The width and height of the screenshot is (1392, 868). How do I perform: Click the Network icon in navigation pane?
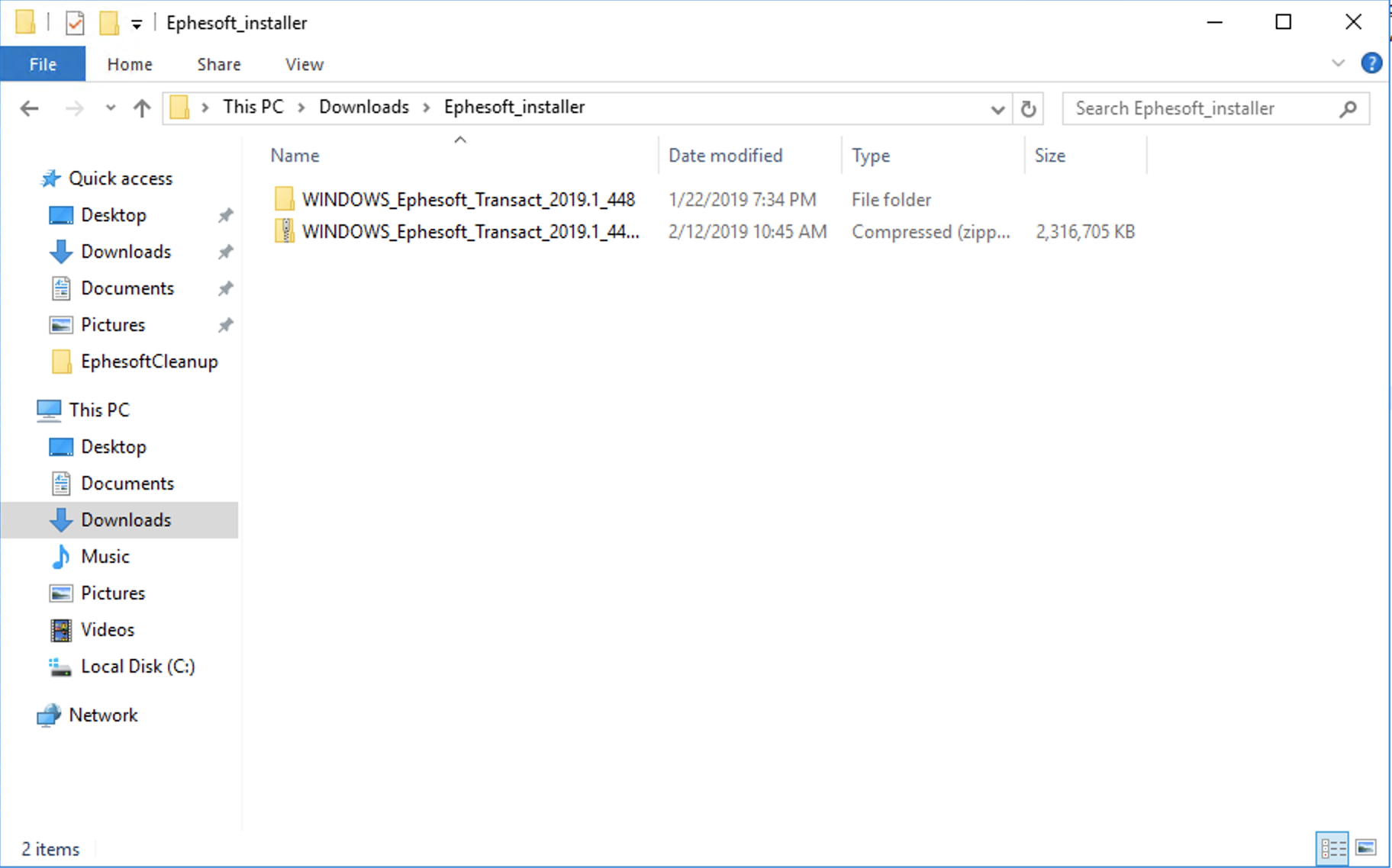49,715
